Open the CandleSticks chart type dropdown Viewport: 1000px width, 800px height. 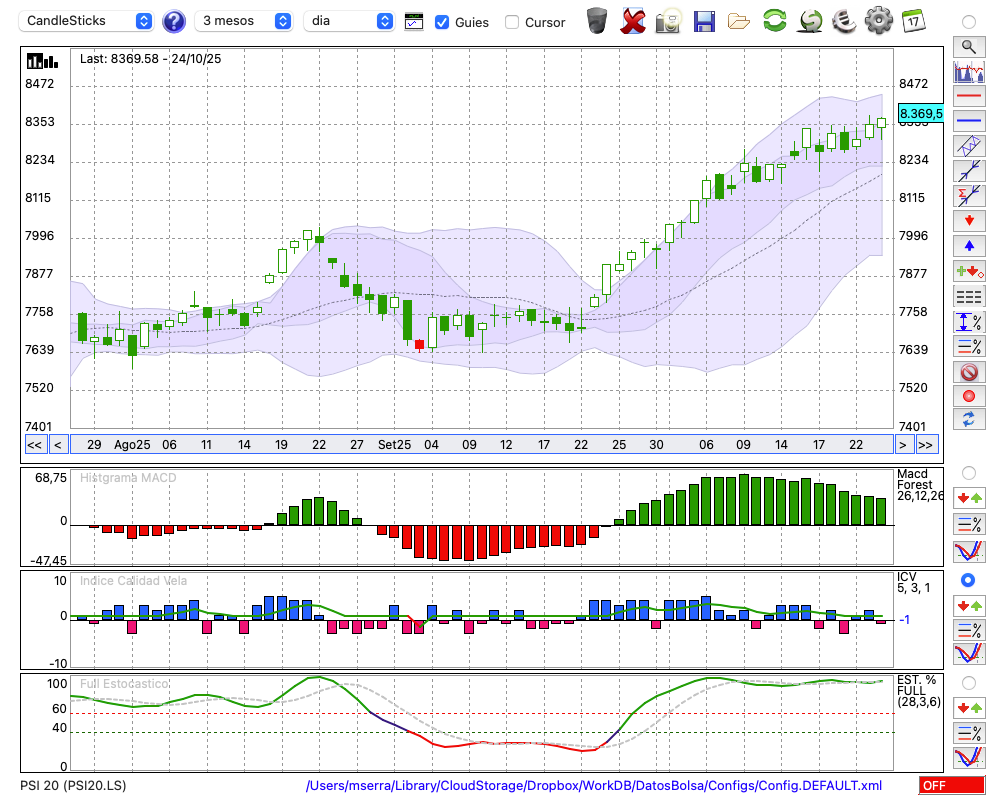(88, 21)
